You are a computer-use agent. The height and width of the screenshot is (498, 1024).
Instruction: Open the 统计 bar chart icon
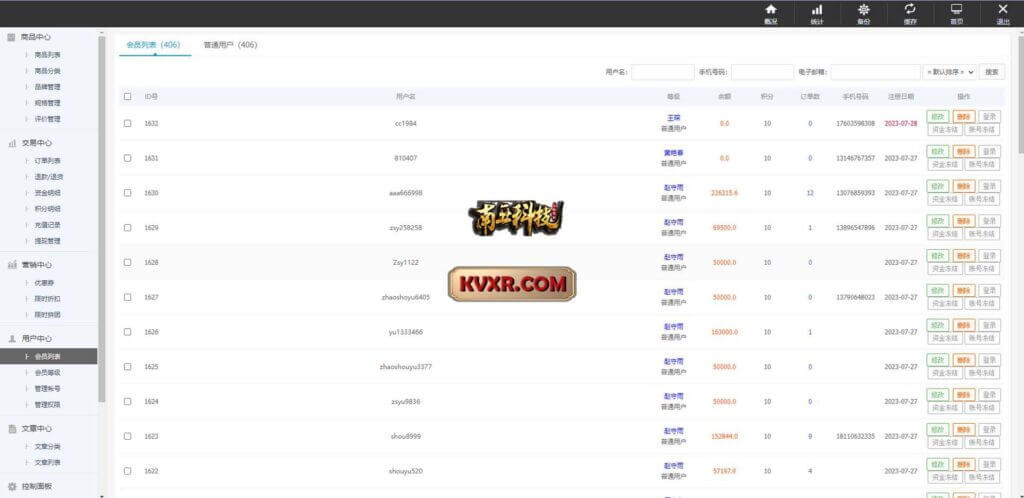click(x=817, y=10)
